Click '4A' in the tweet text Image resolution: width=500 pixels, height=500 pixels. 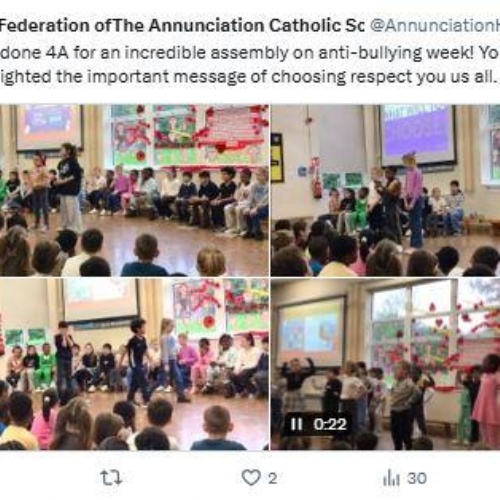coord(57,53)
